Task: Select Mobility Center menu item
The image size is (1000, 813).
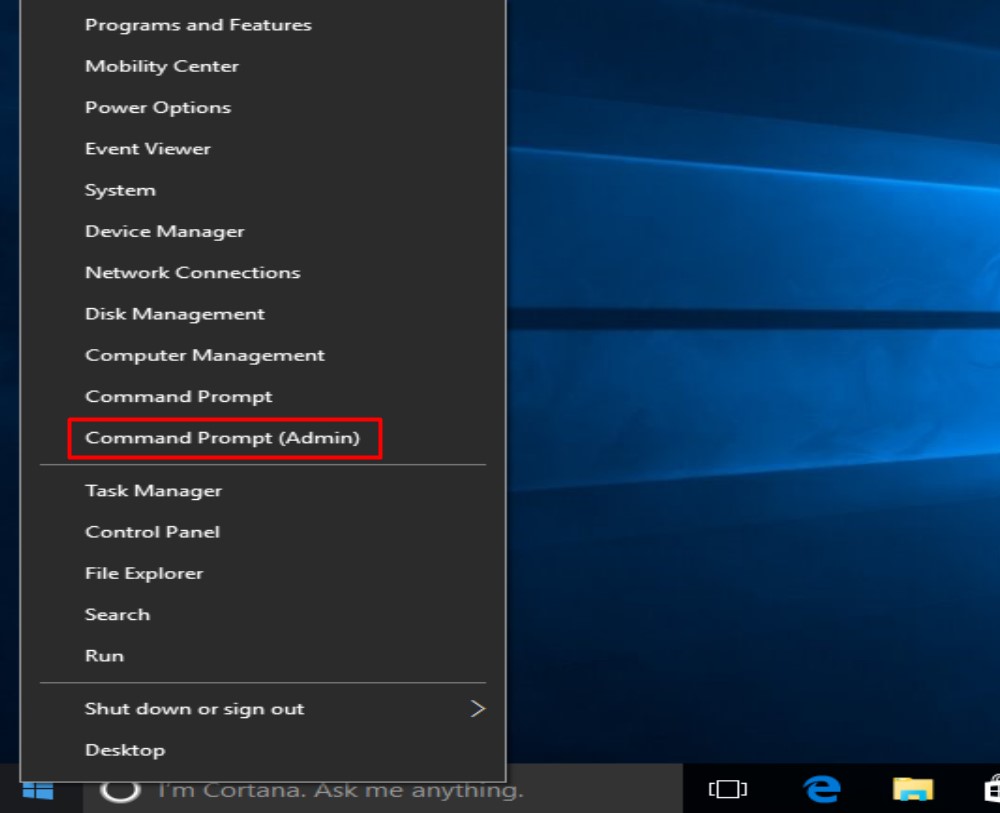Action: tap(162, 66)
